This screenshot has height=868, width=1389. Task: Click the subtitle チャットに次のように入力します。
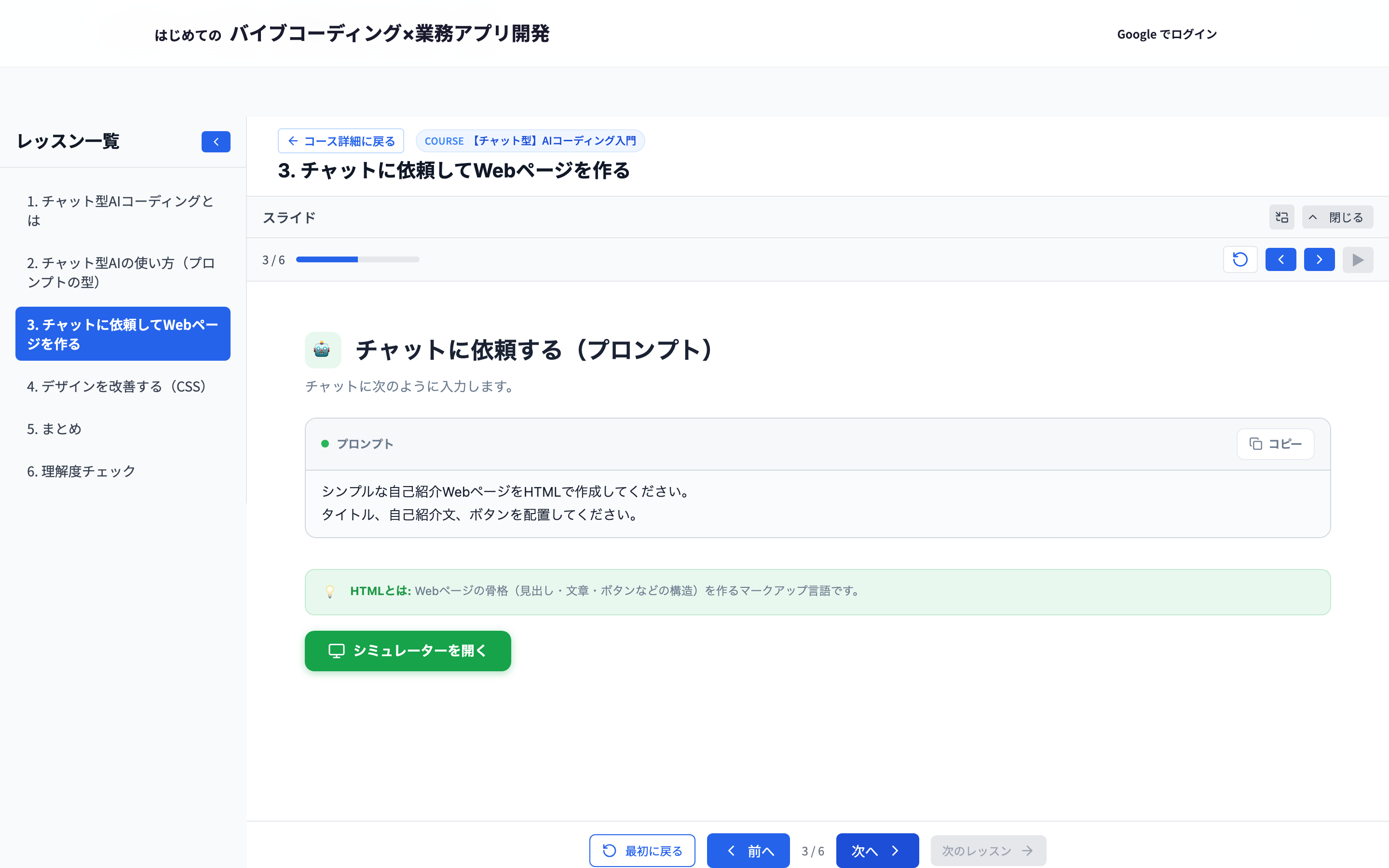(x=411, y=386)
